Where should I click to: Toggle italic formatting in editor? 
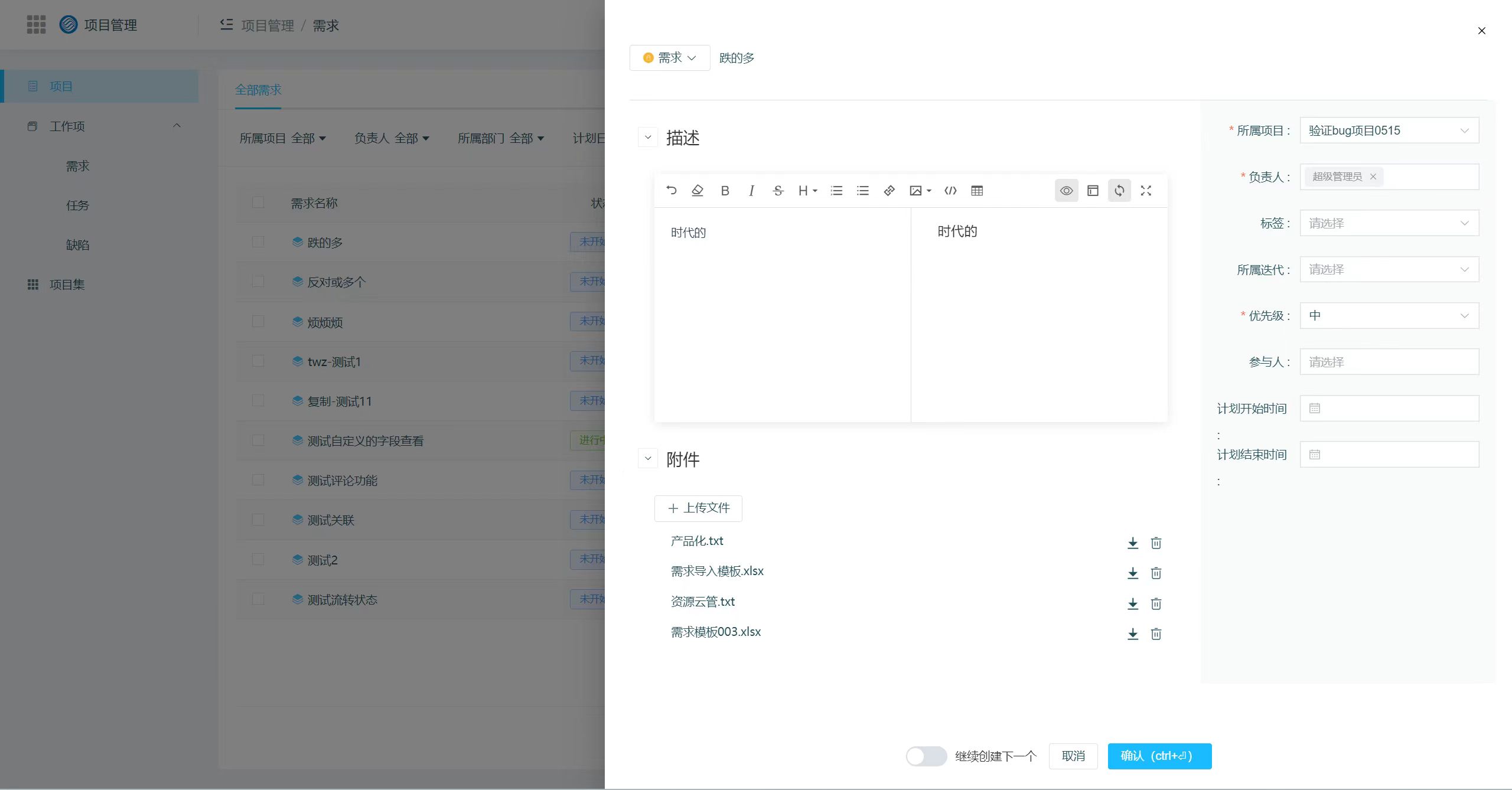pyautogui.click(x=751, y=190)
